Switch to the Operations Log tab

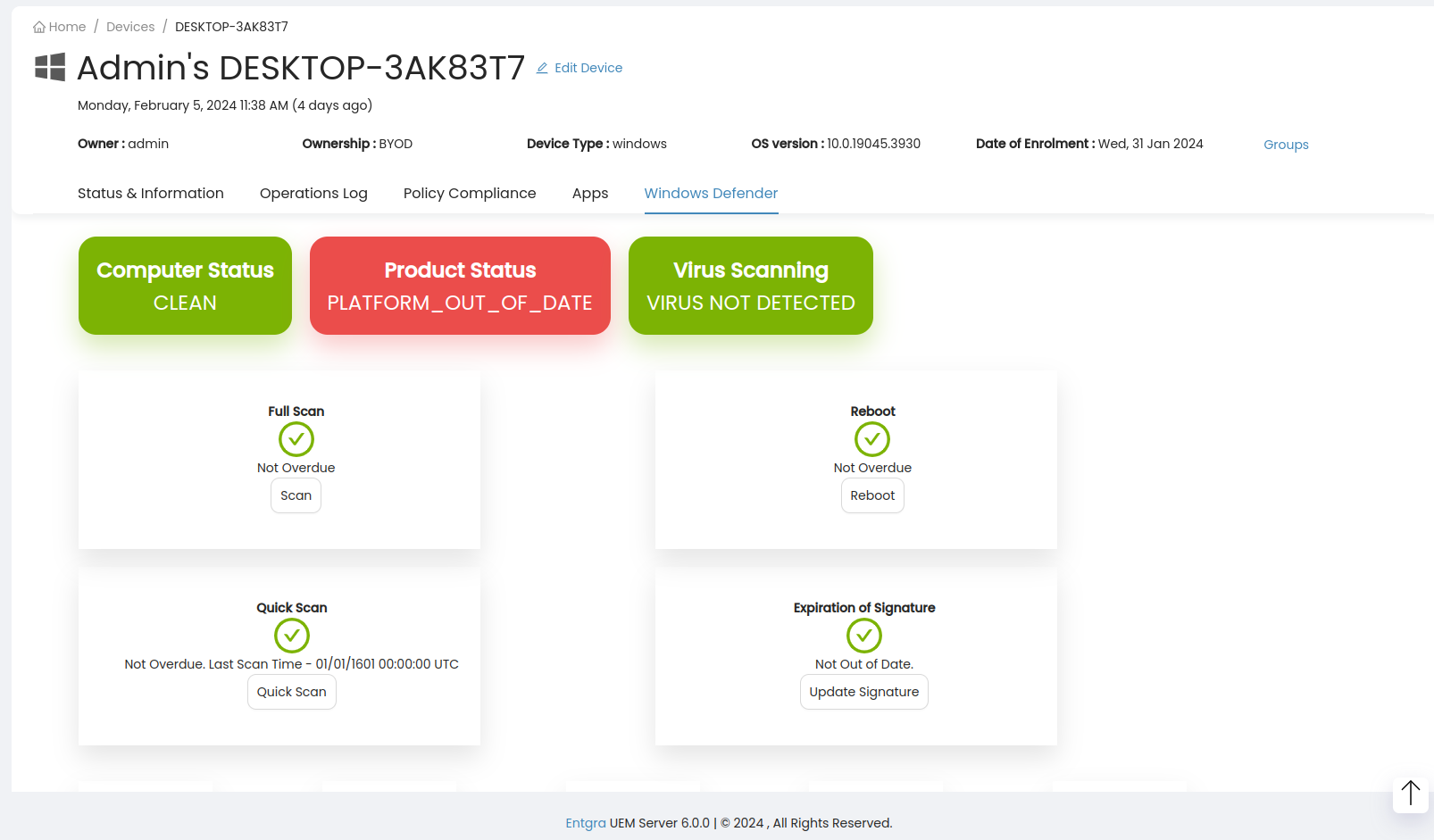[x=313, y=193]
